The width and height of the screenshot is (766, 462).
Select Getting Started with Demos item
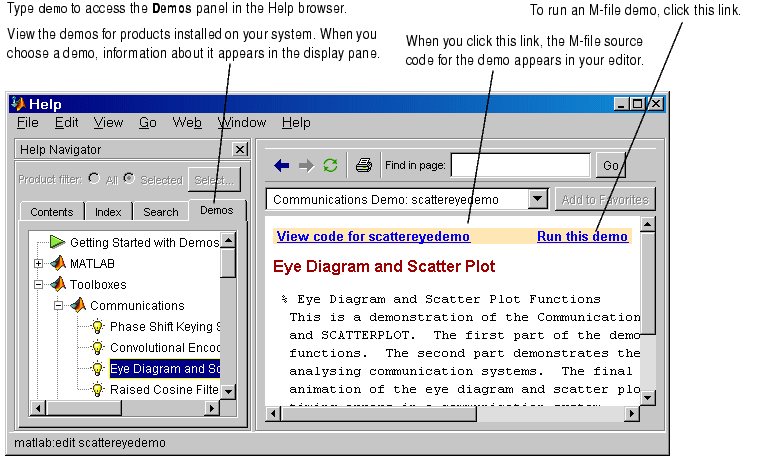point(145,242)
